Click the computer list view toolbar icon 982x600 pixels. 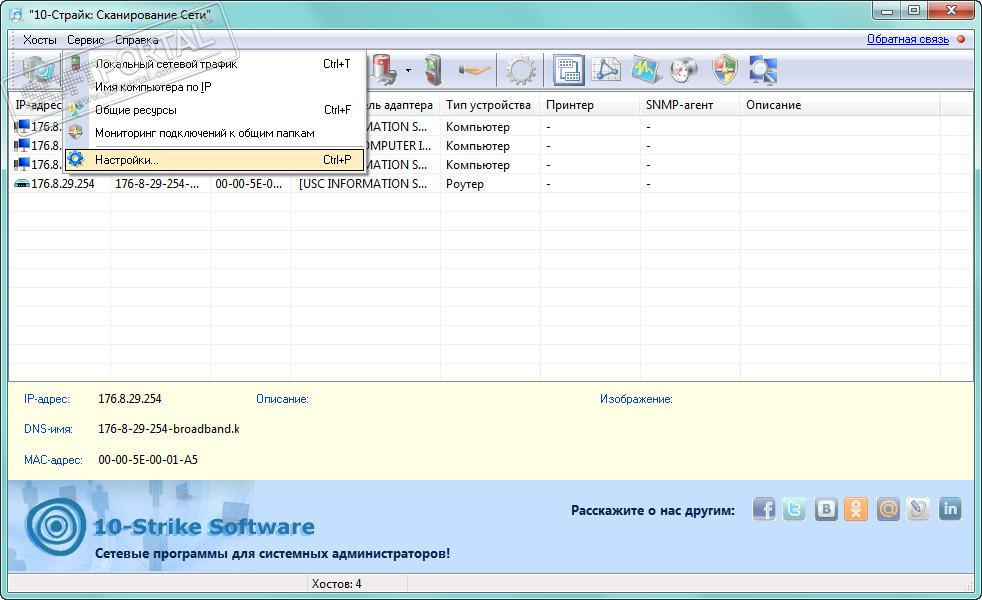coord(569,70)
